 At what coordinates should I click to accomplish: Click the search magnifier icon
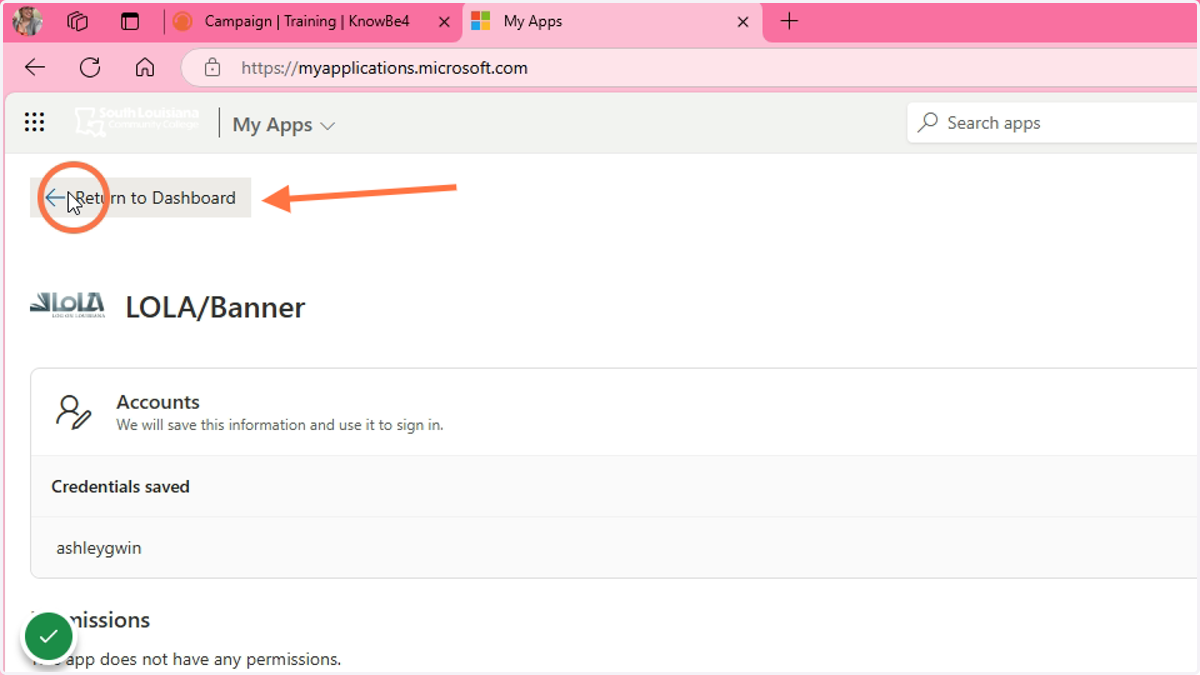pos(928,123)
